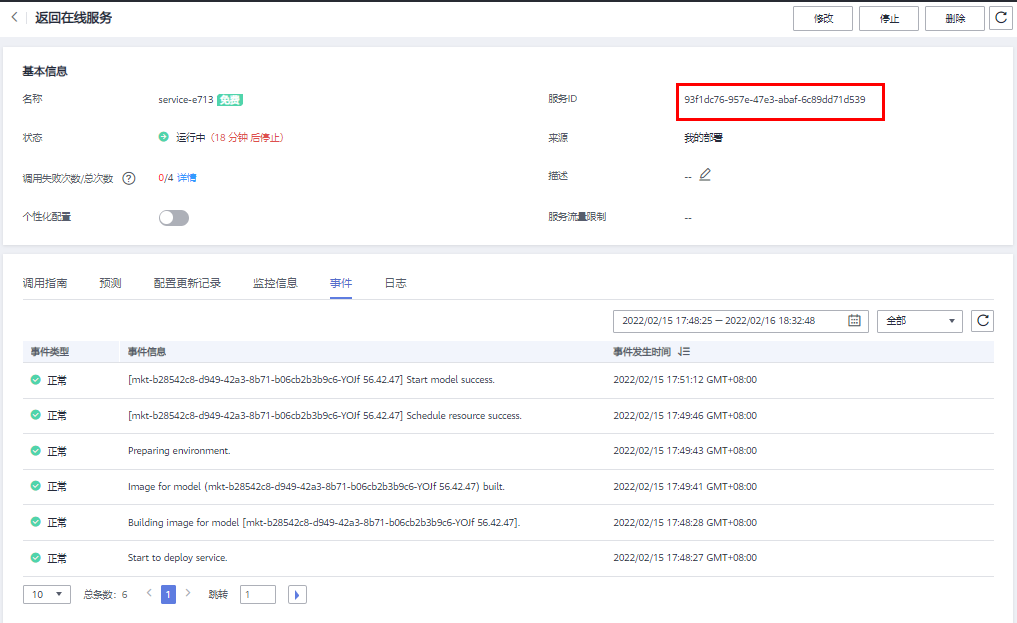Viewport: 1017px width, 623px height.
Task: Click the back arrow beside 返回在线服务
Action: [x=14, y=18]
